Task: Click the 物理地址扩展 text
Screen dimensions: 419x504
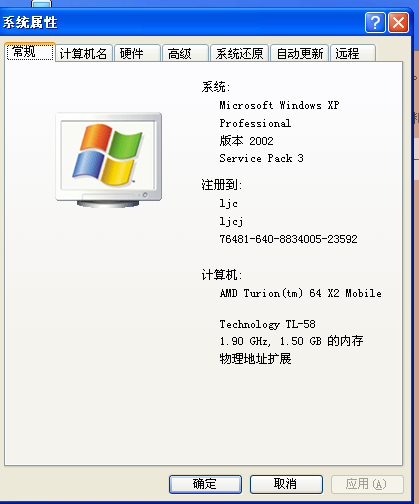Action: click(255, 359)
